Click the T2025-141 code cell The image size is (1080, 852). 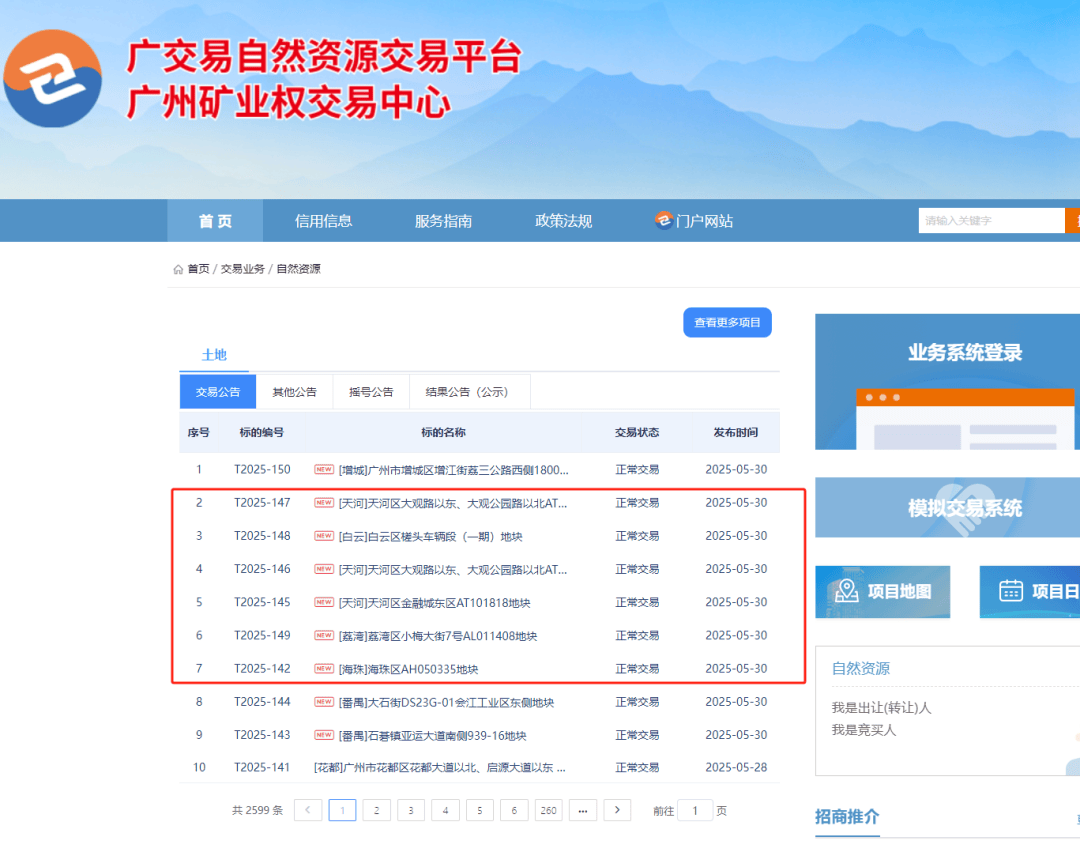262,767
